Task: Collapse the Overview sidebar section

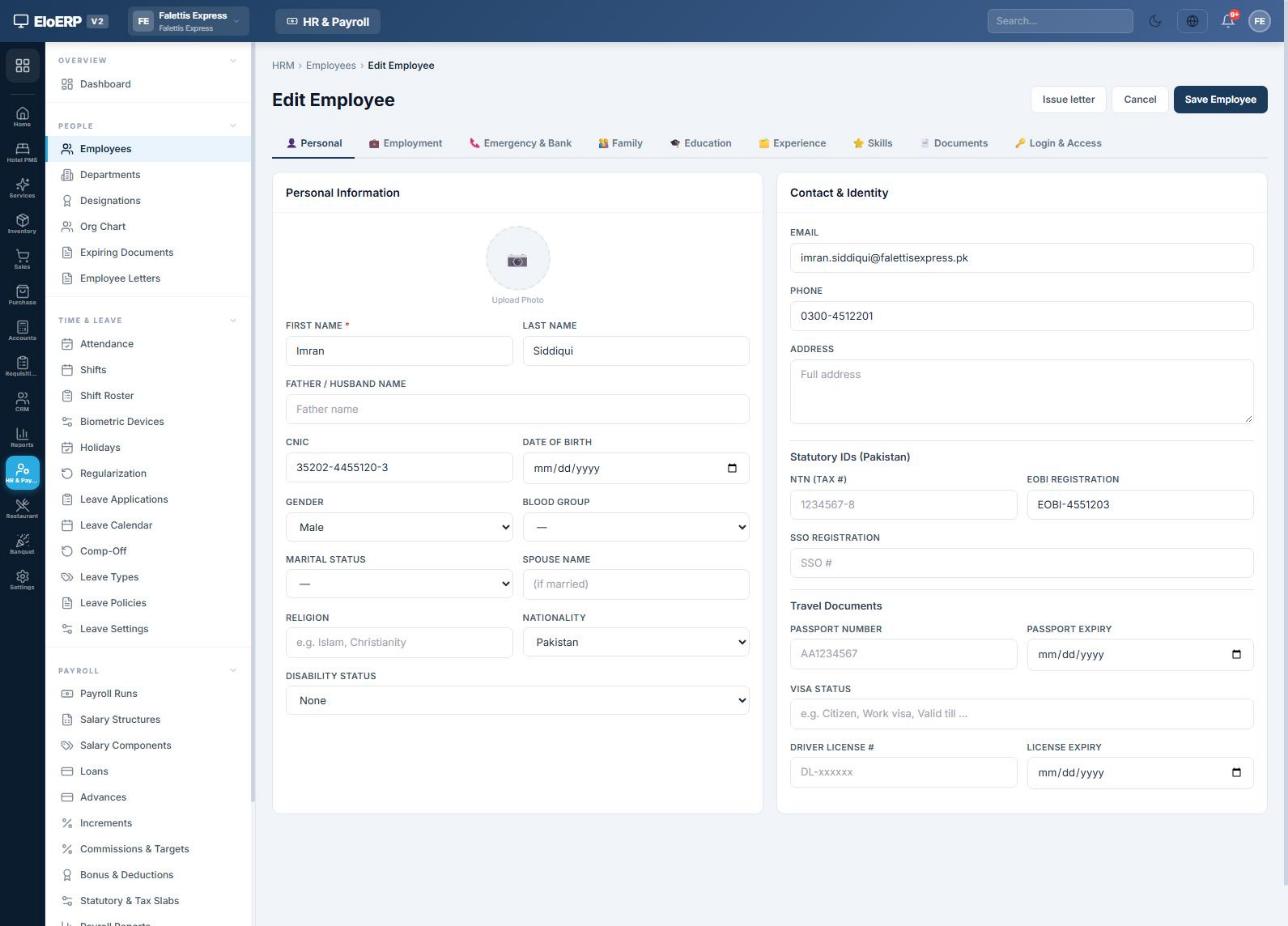Action: [x=233, y=60]
